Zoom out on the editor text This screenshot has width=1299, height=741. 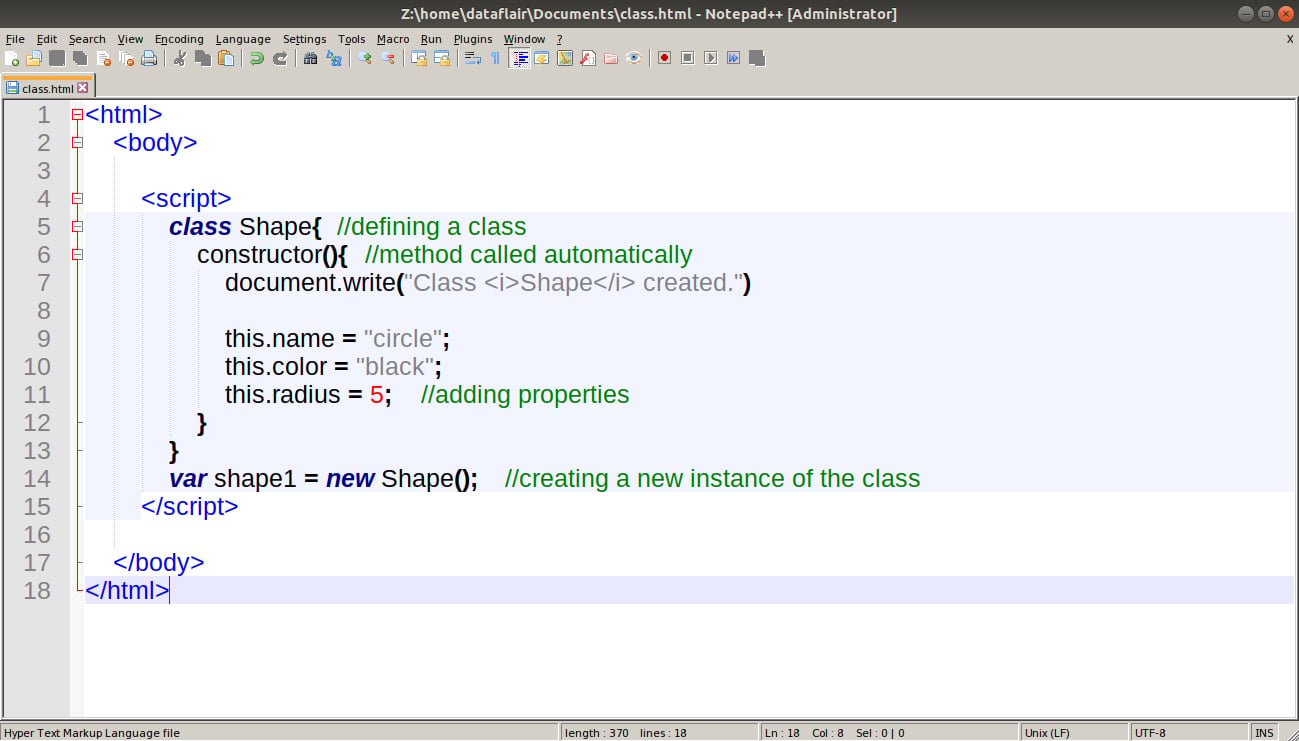[x=388, y=58]
